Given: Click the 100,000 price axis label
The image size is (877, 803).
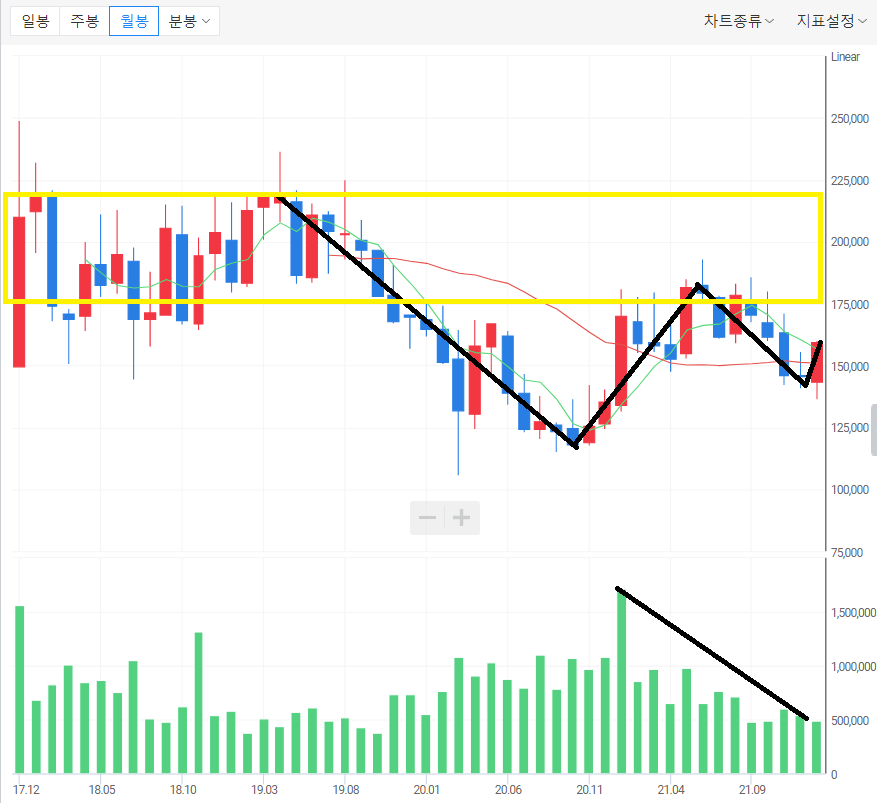Looking at the screenshot, I should (x=850, y=490).
